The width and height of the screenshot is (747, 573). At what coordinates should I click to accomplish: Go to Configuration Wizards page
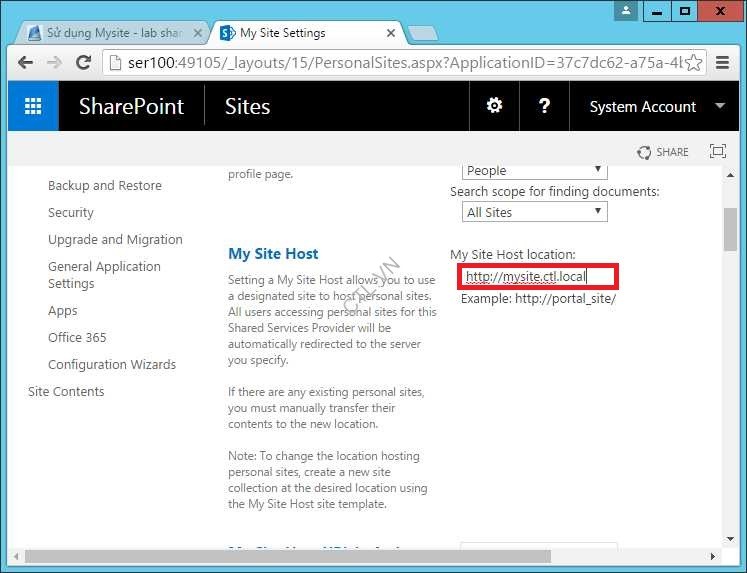pyautogui.click(x=111, y=364)
